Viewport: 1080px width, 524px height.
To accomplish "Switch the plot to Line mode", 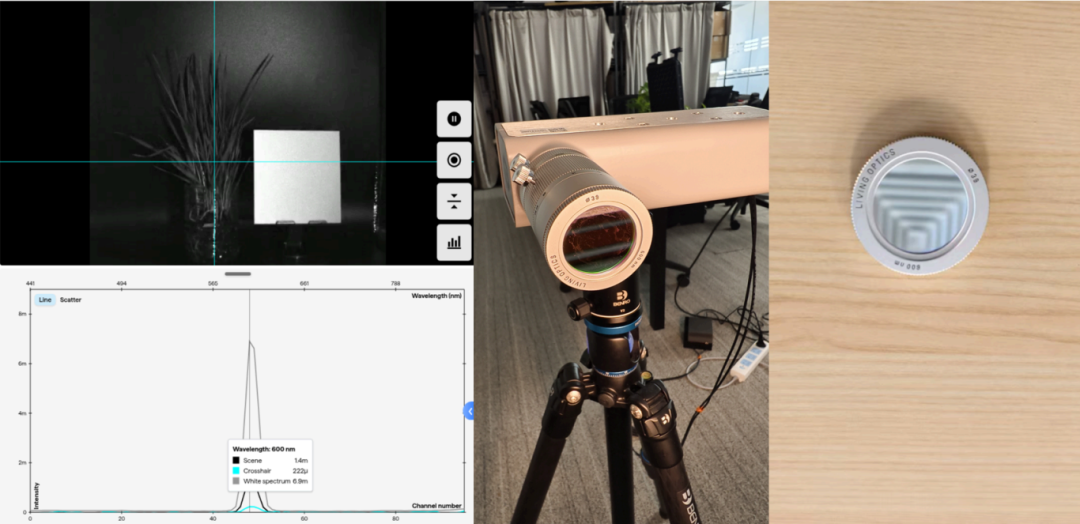I will point(45,300).
